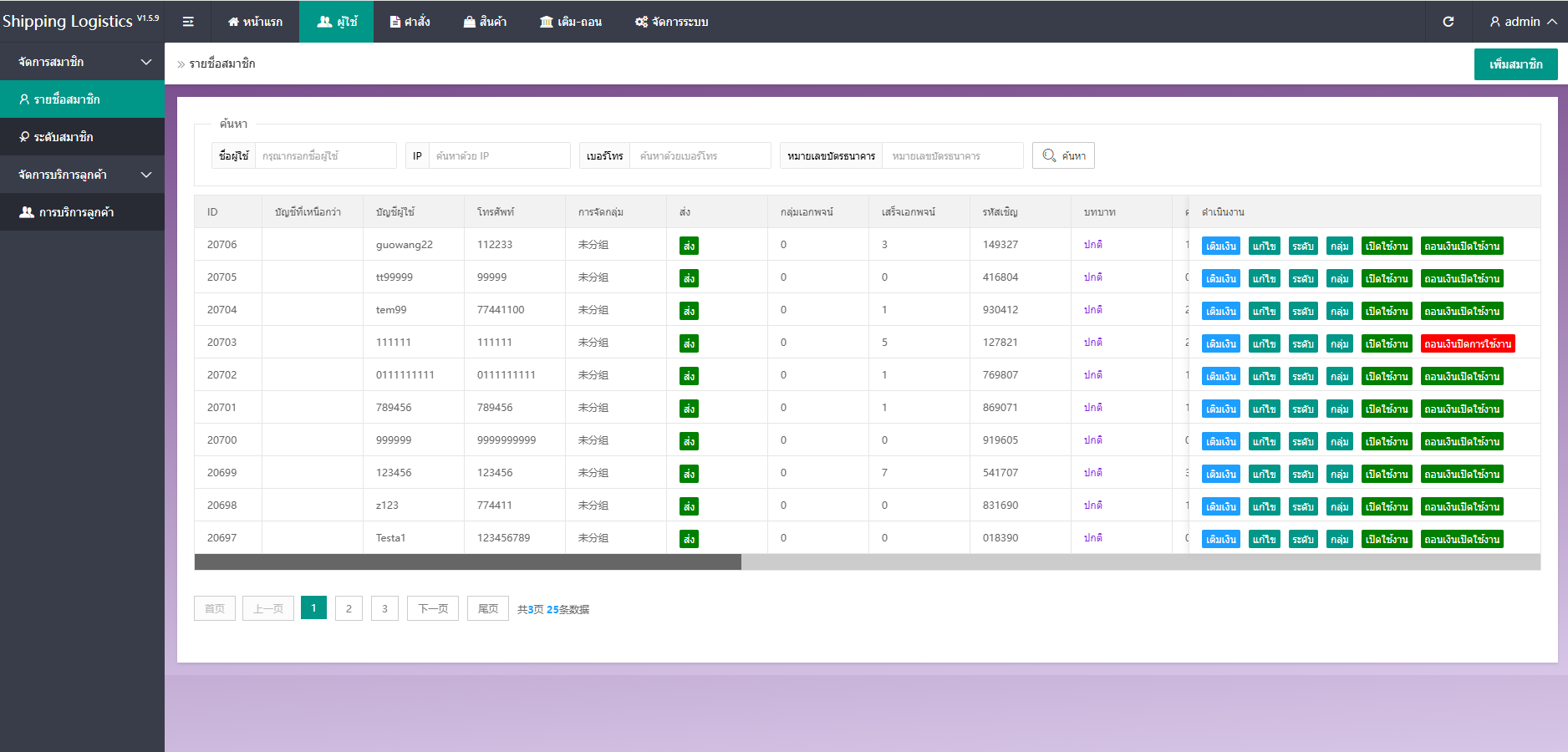Image resolution: width=1568 pixels, height=752 pixels.
Task: Open the admin account dropdown
Action: coord(1522,22)
